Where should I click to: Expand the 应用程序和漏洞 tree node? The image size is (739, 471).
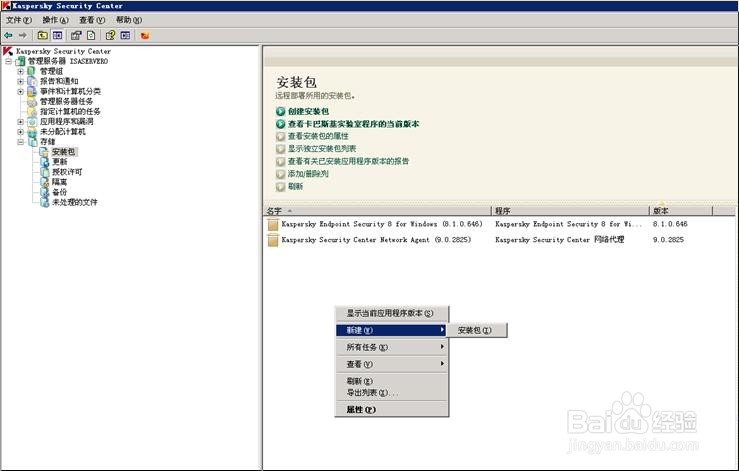pyautogui.click(x=20, y=122)
